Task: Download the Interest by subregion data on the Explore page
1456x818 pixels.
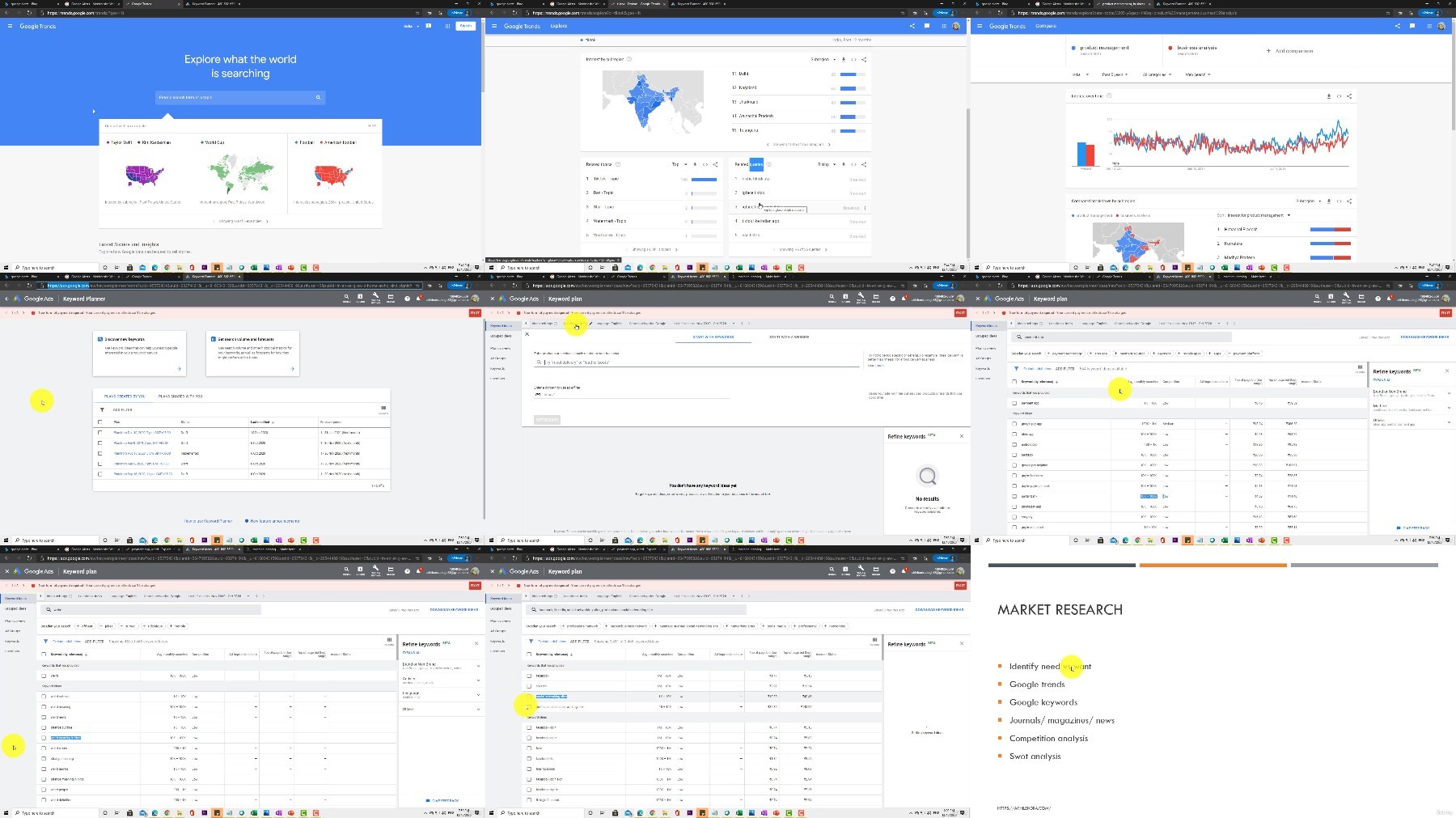Action: click(x=844, y=59)
